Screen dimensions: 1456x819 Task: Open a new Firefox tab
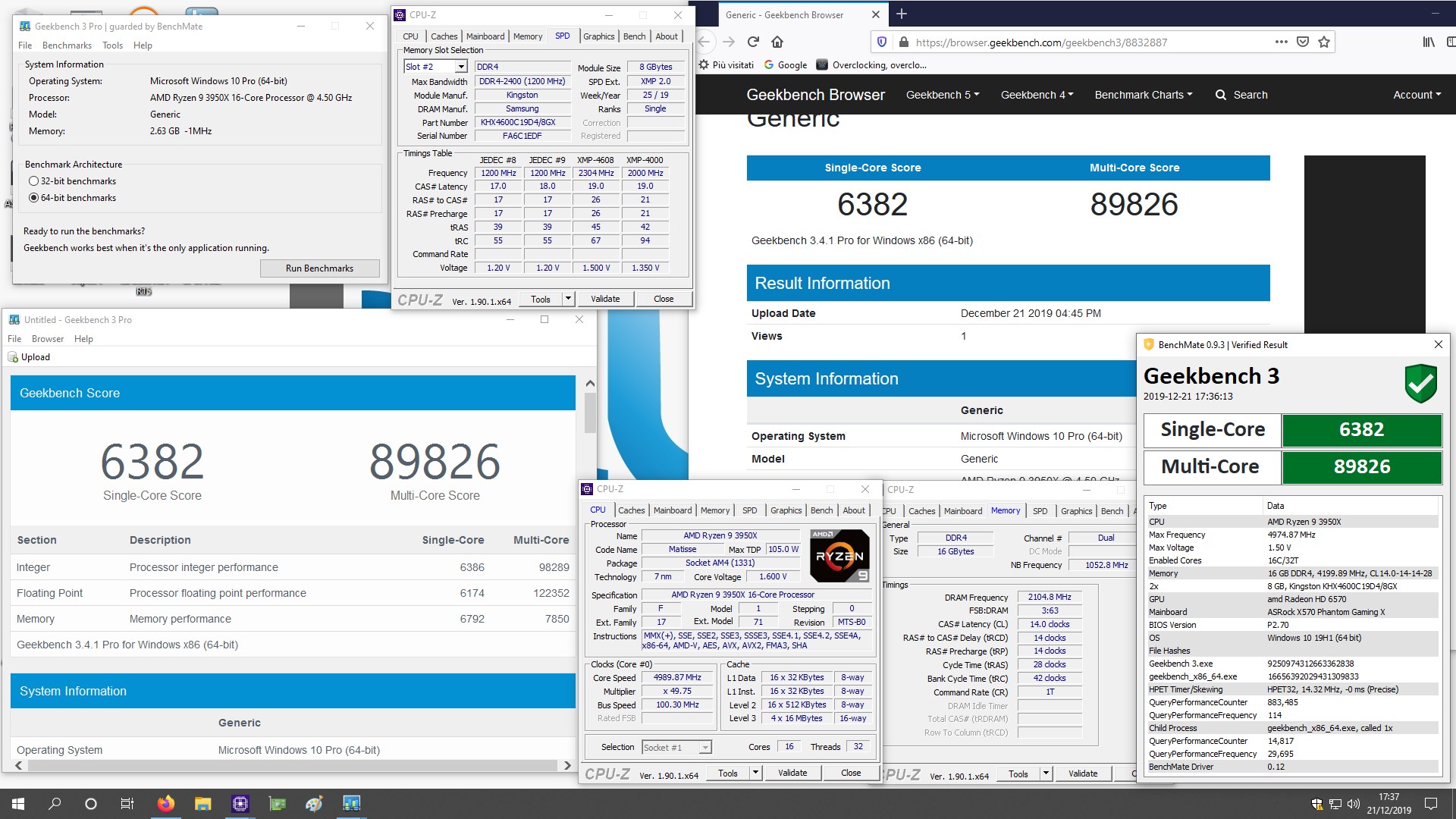902,14
